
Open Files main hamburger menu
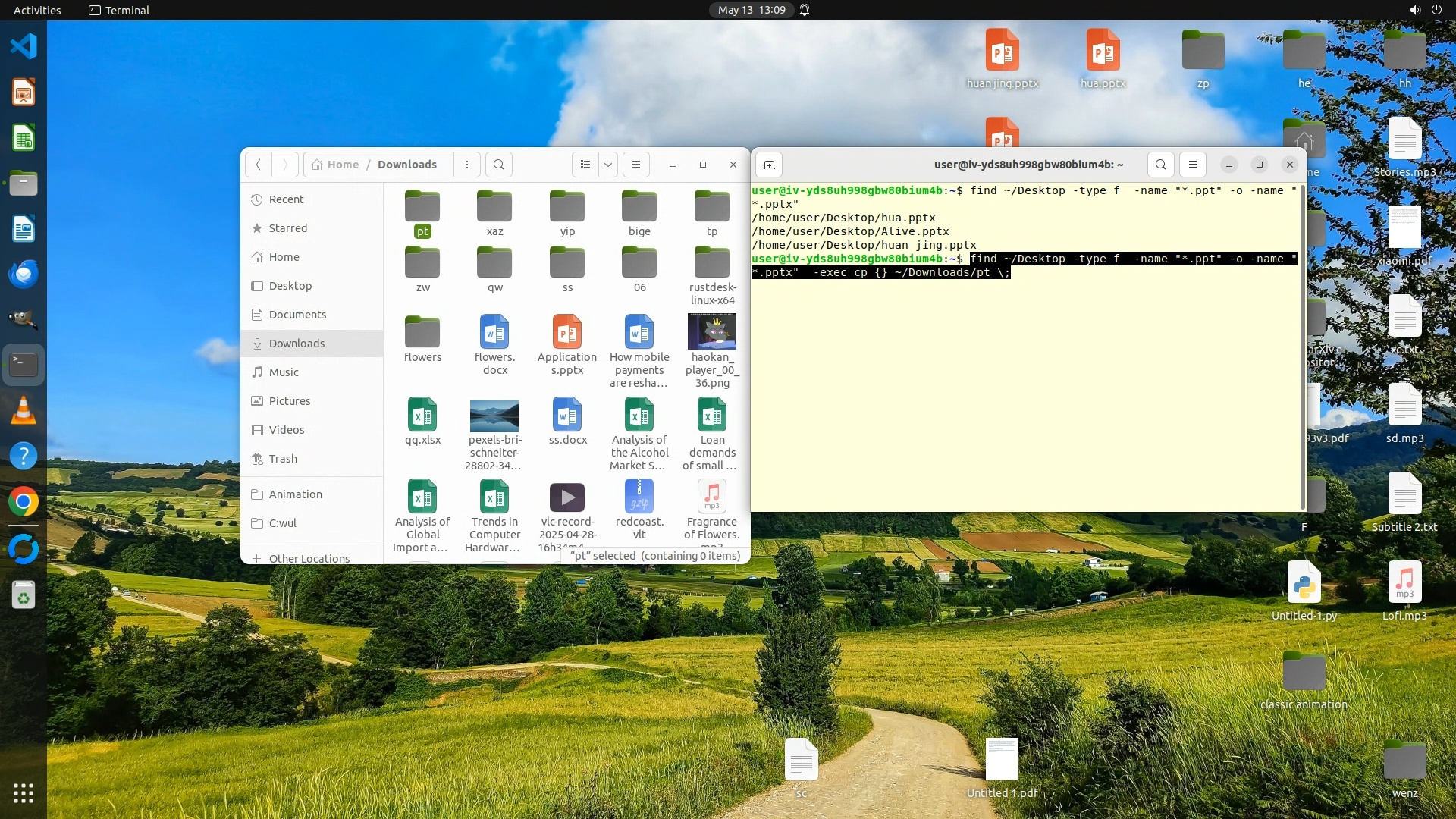coord(636,165)
